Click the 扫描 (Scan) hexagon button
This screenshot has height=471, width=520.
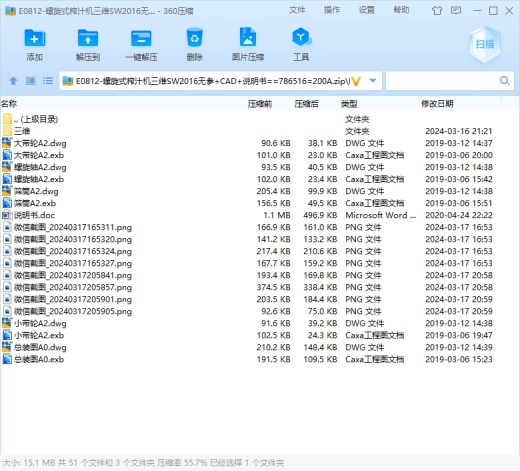point(485,44)
